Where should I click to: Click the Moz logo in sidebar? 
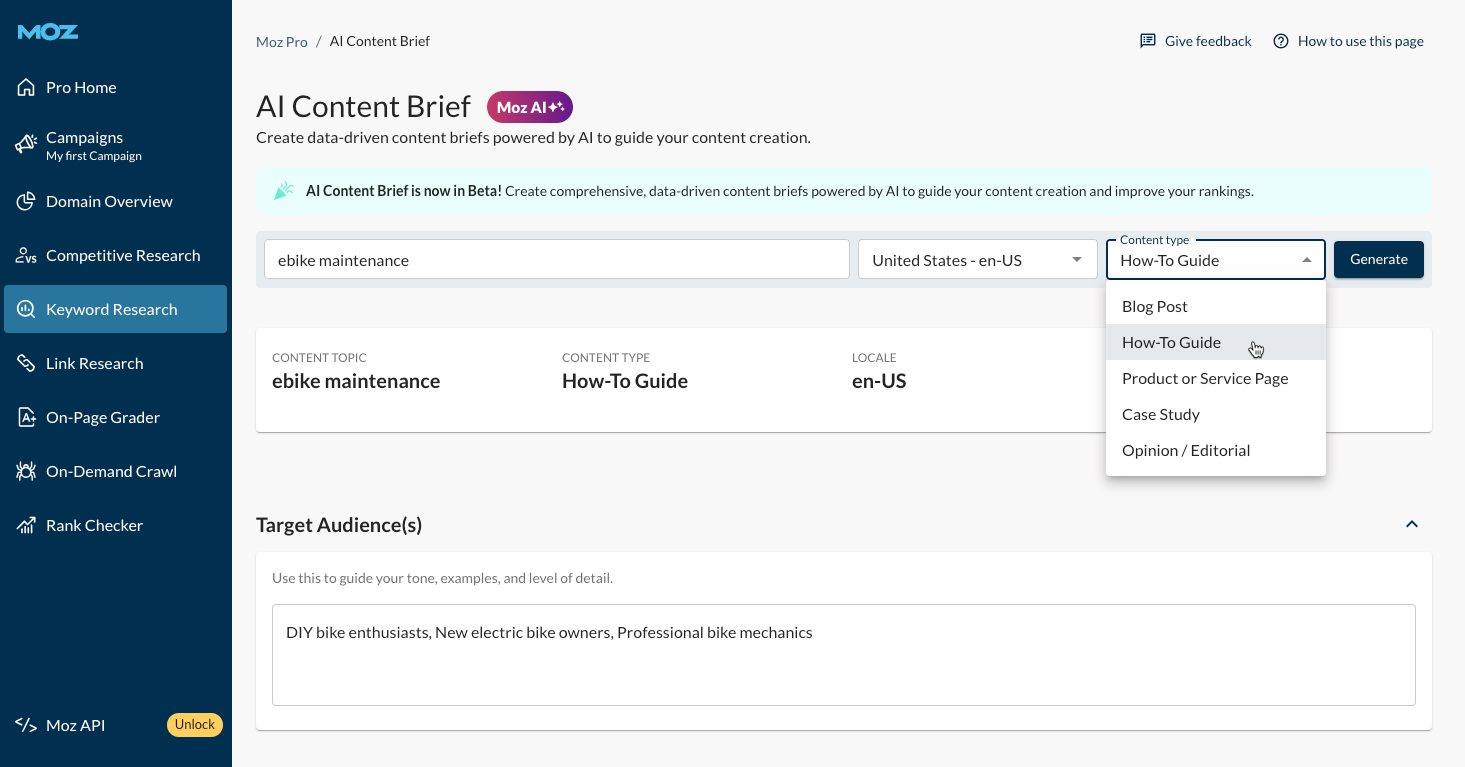(47, 32)
